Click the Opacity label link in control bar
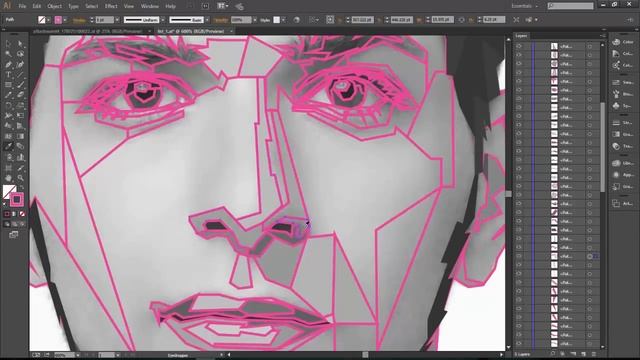 (221, 20)
